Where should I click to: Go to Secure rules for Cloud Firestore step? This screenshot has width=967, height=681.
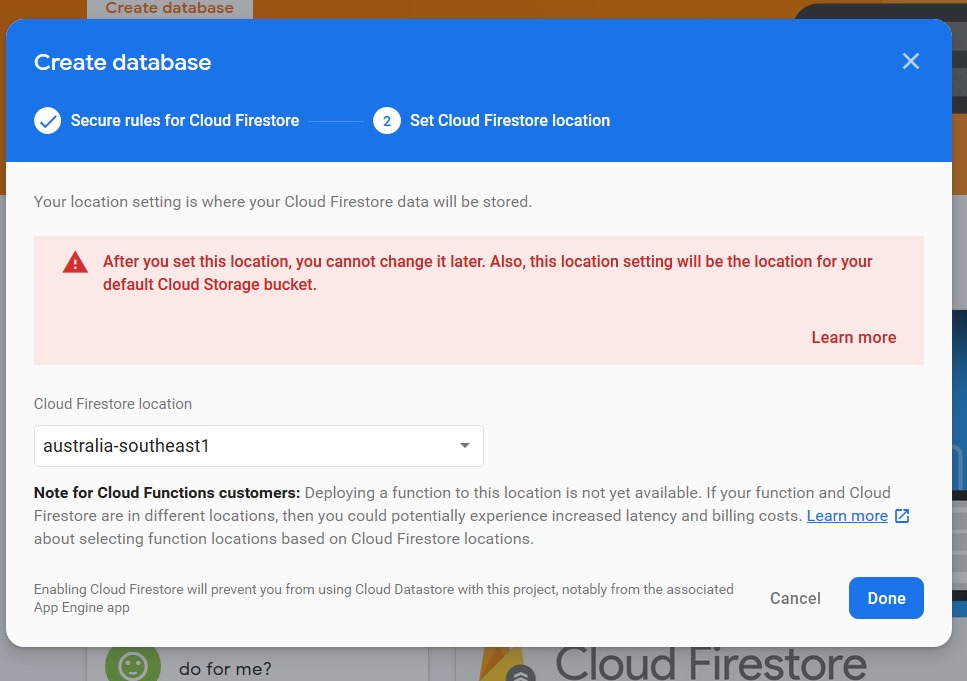click(184, 121)
